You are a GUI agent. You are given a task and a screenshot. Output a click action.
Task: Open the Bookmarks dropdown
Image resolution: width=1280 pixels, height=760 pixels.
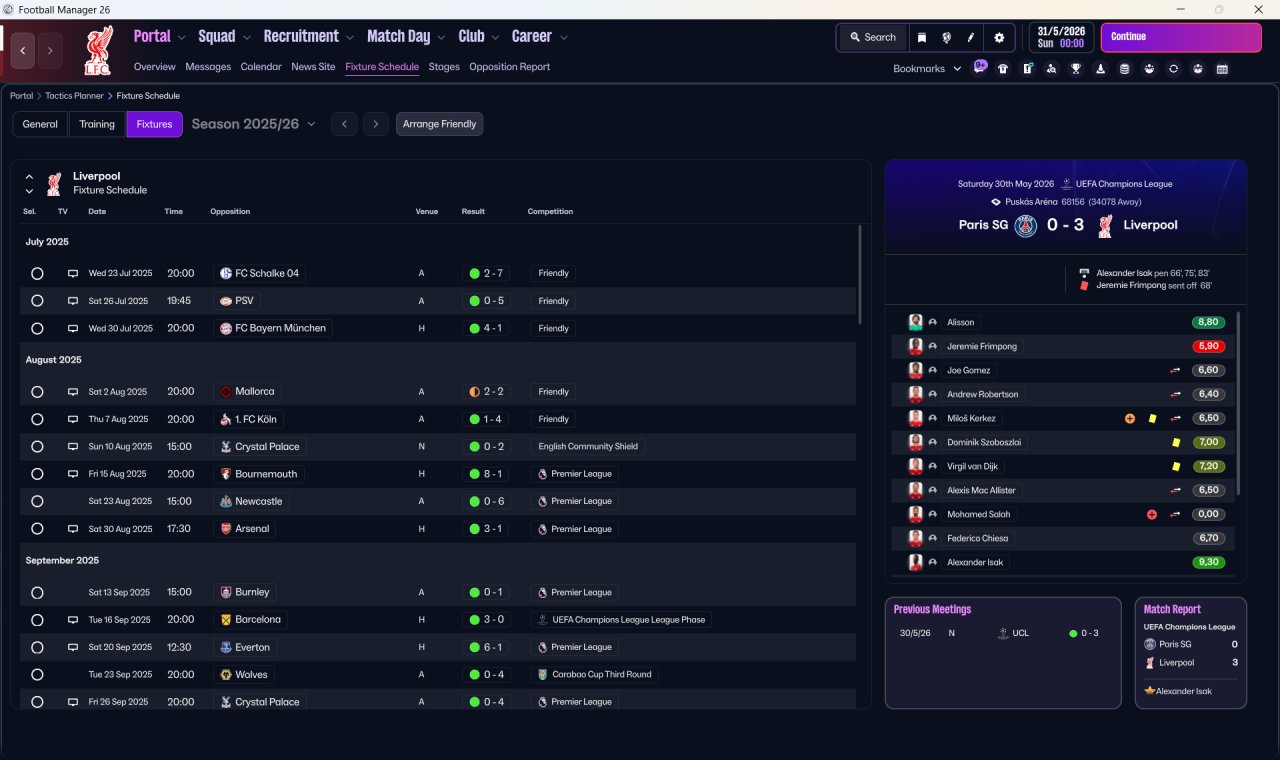point(927,69)
